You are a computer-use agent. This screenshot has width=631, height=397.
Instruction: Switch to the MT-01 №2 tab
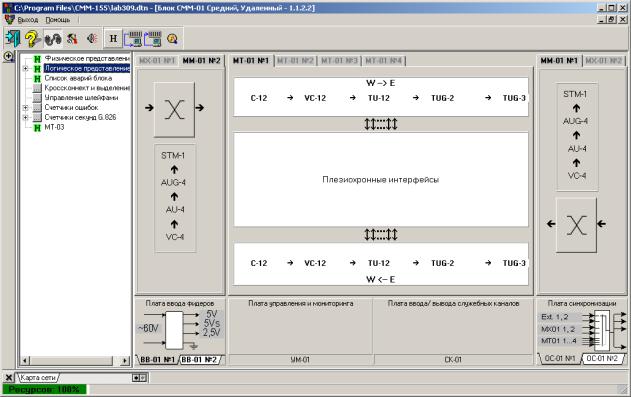coord(295,61)
